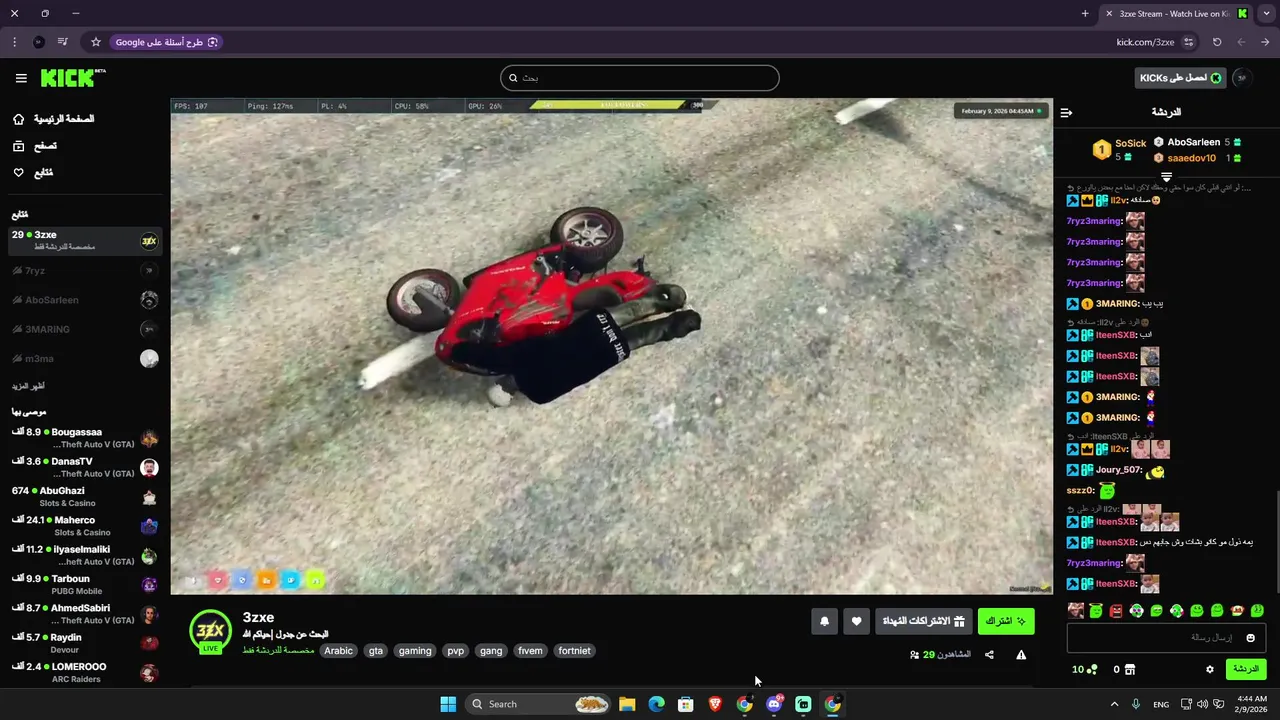Report the stream using warning icon

[x=1021, y=655]
